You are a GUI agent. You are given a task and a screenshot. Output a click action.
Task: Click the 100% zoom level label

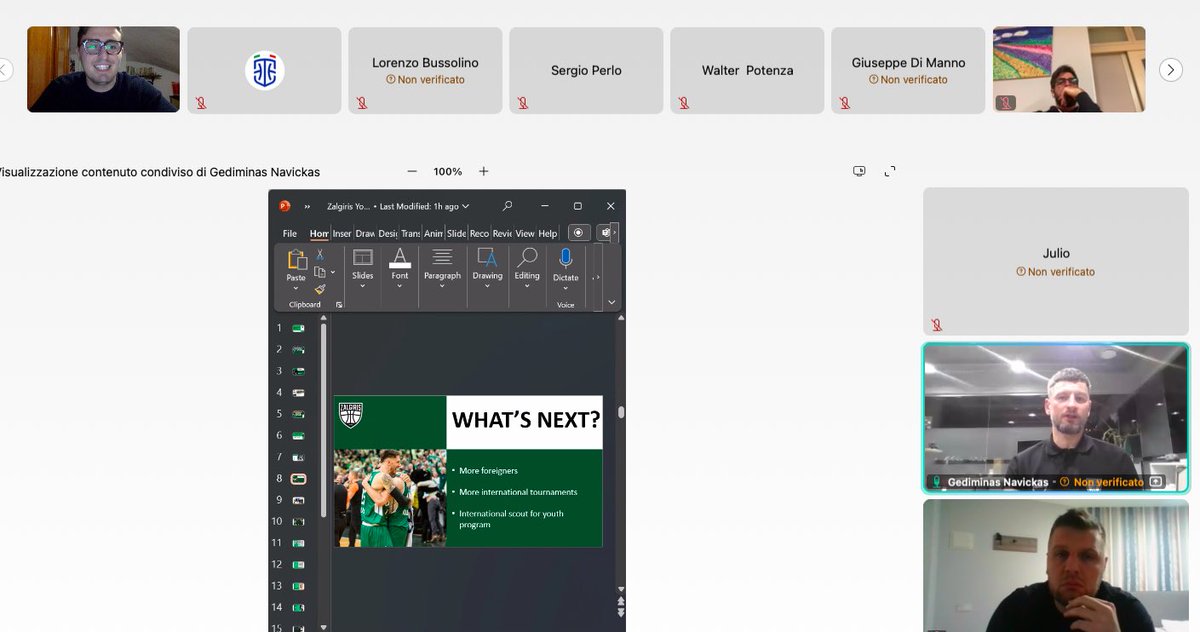coord(448,172)
